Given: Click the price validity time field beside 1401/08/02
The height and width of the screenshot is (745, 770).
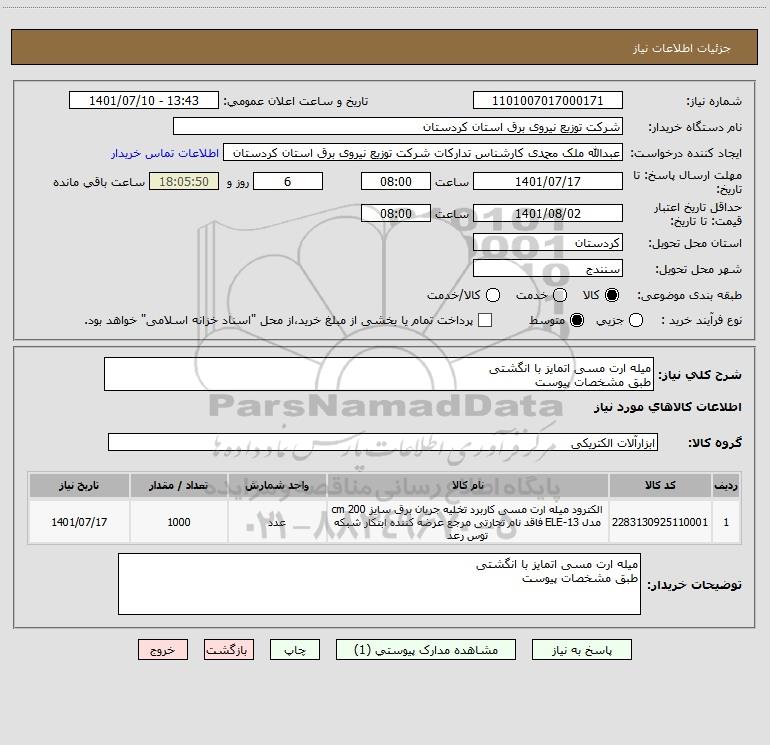Looking at the screenshot, I should pyautogui.click(x=396, y=213).
